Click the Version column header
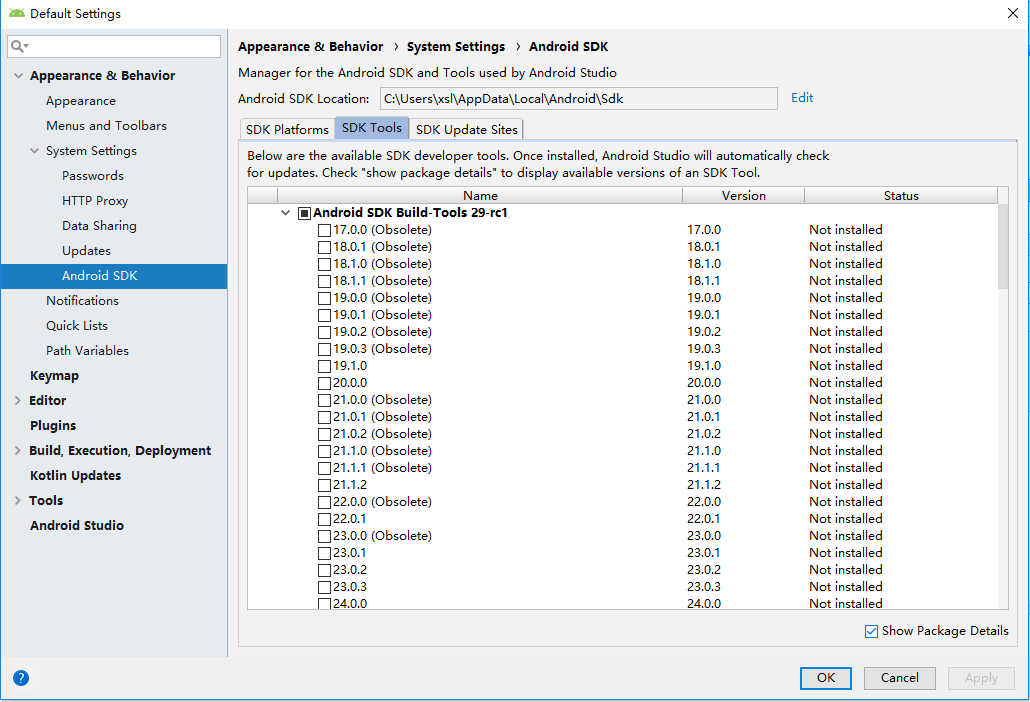The image size is (1030, 702). (744, 195)
